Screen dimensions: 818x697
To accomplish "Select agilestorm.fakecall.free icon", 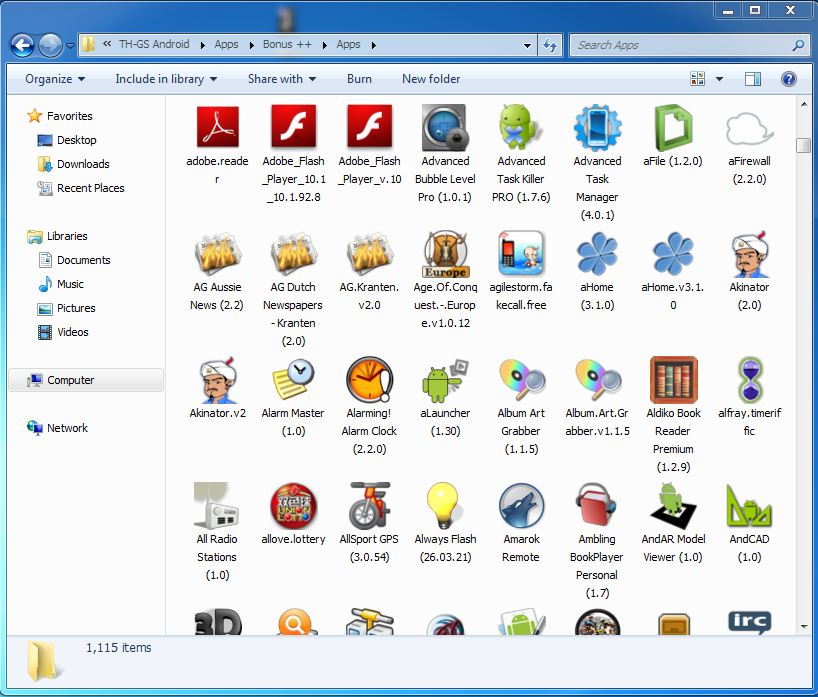I will tap(521, 254).
